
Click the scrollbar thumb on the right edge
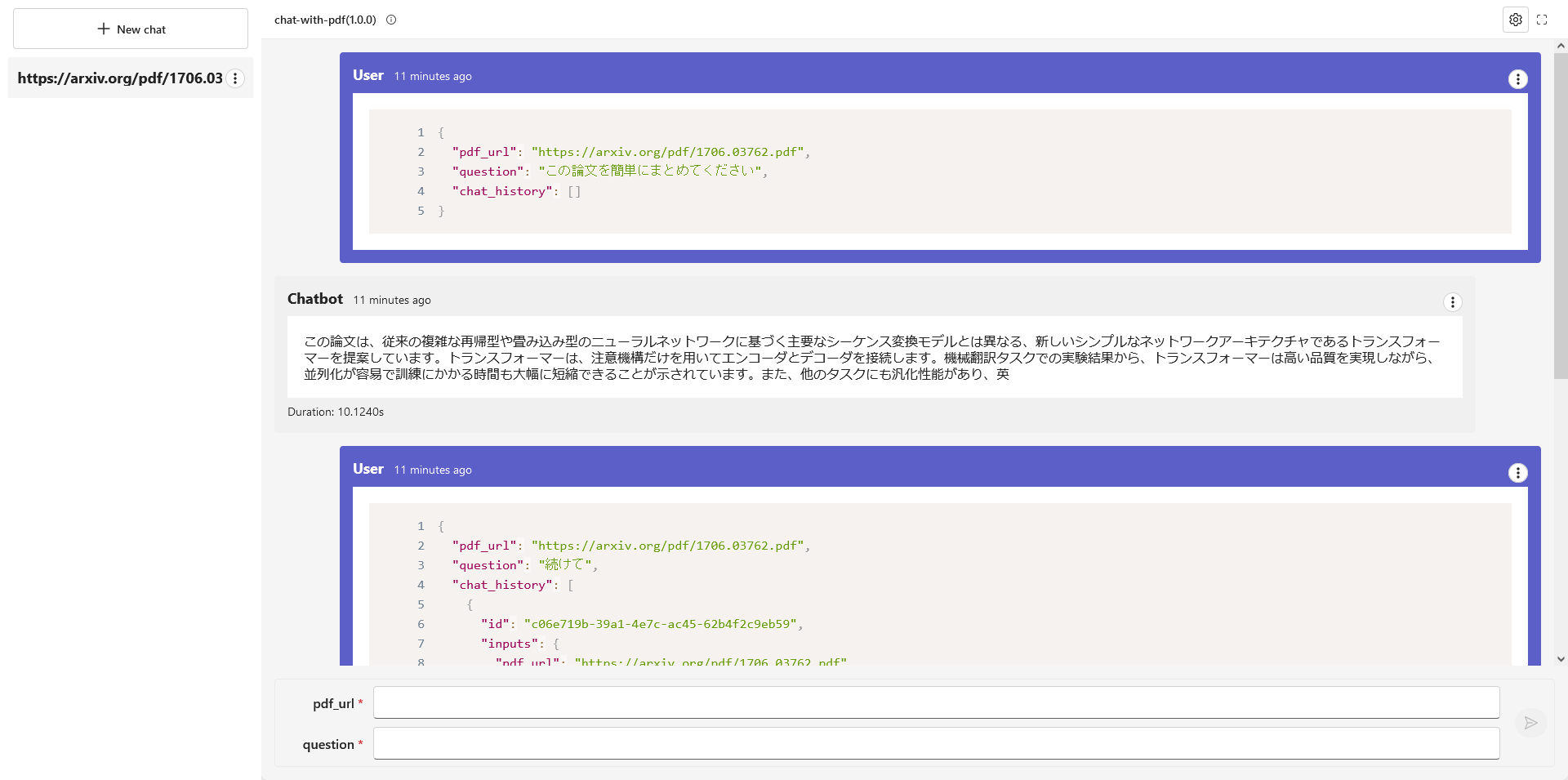tap(1561, 212)
